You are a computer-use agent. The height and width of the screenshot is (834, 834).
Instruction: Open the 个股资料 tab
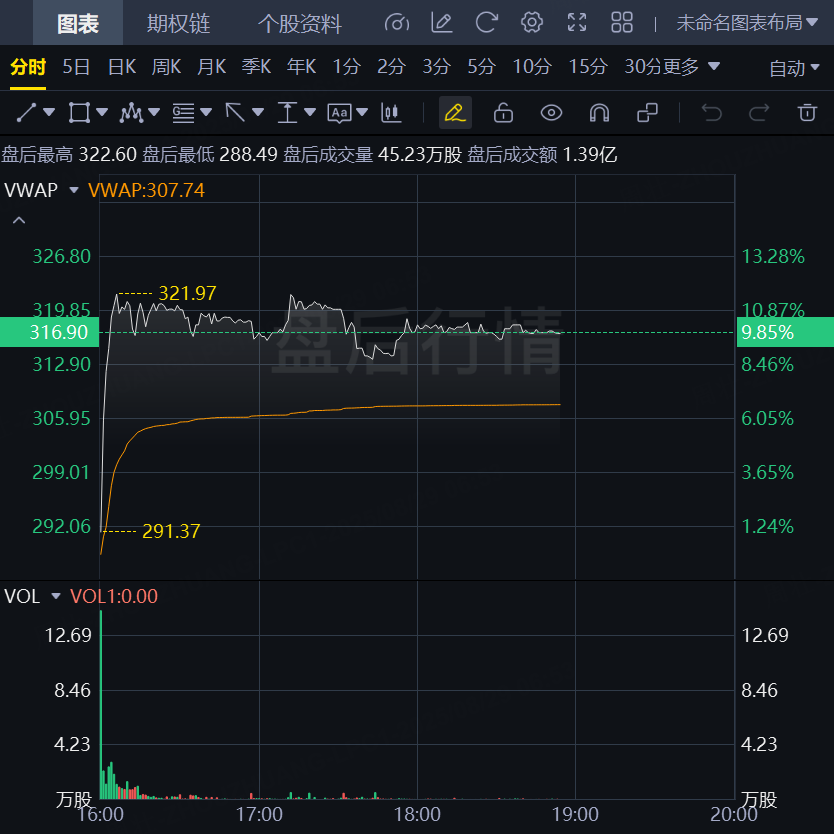[x=299, y=24]
